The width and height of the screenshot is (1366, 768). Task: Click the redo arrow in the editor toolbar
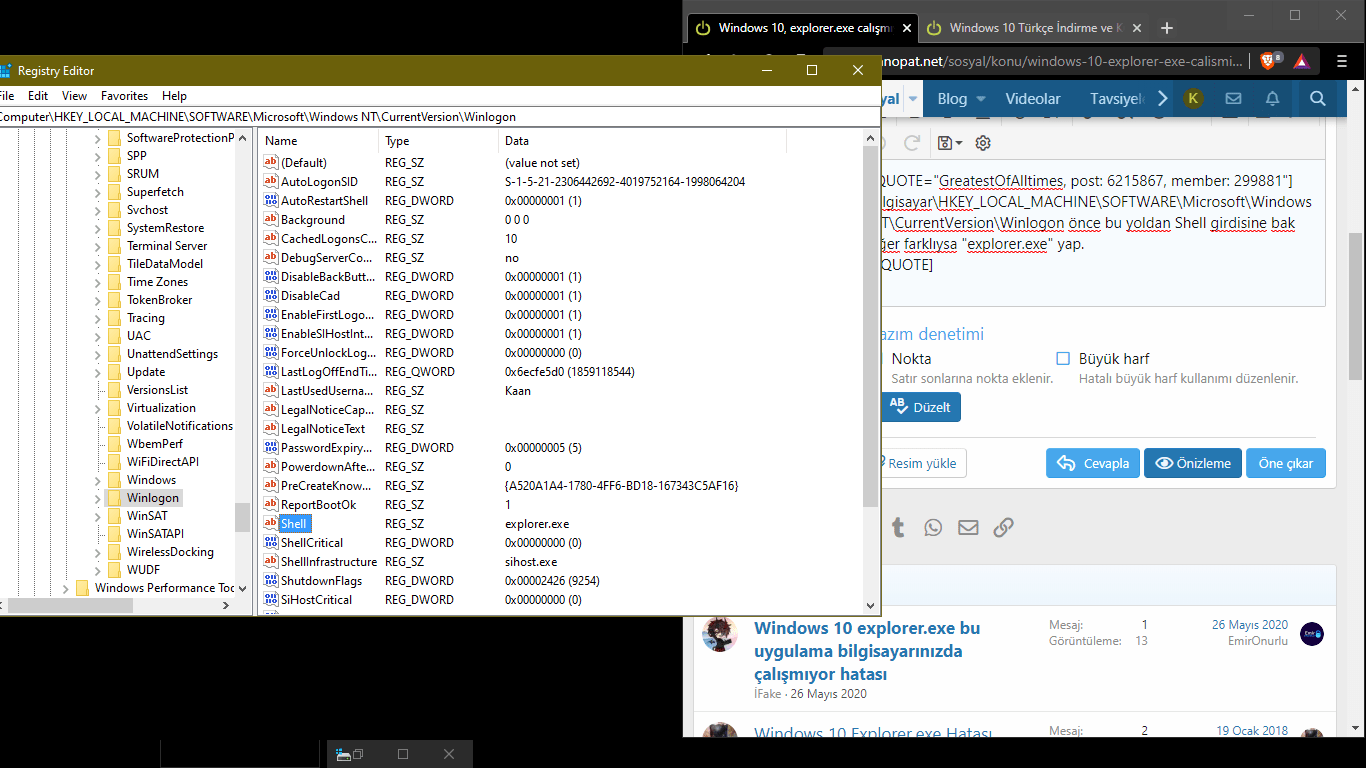(912, 143)
